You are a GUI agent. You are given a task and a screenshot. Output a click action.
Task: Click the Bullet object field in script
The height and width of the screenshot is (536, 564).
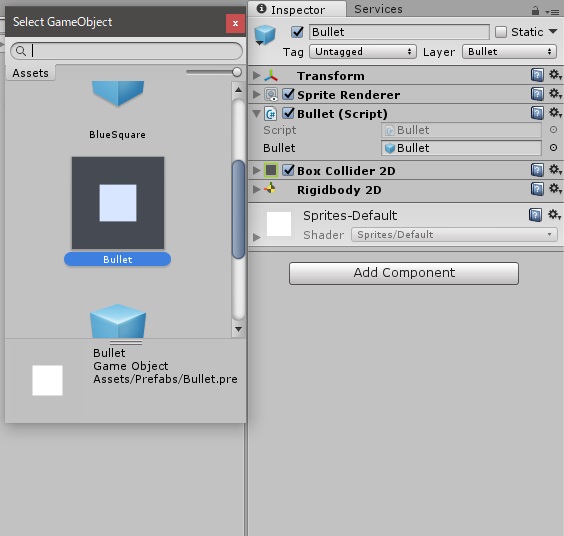(461, 148)
